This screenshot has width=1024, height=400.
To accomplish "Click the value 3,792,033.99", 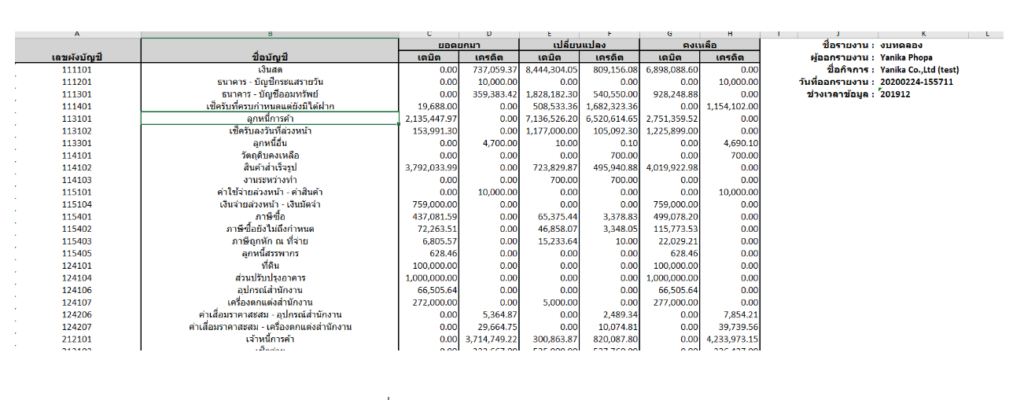I will pos(430,167).
